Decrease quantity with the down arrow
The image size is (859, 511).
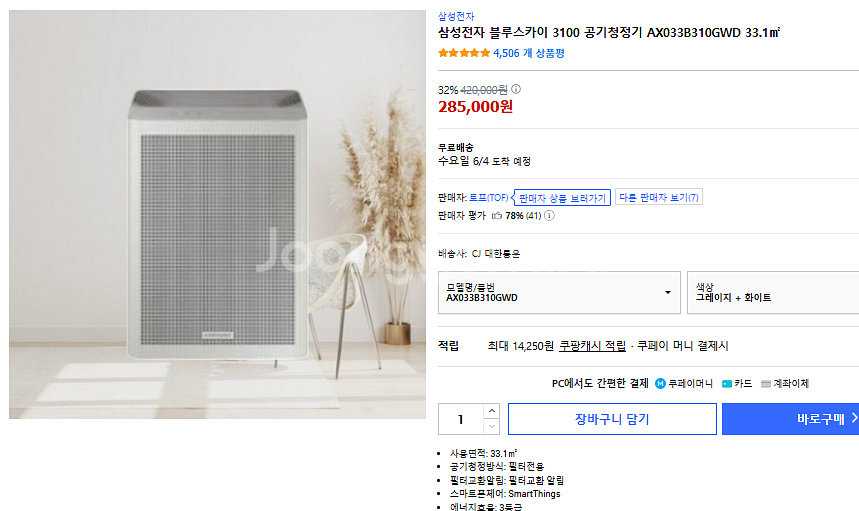tap(491, 427)
